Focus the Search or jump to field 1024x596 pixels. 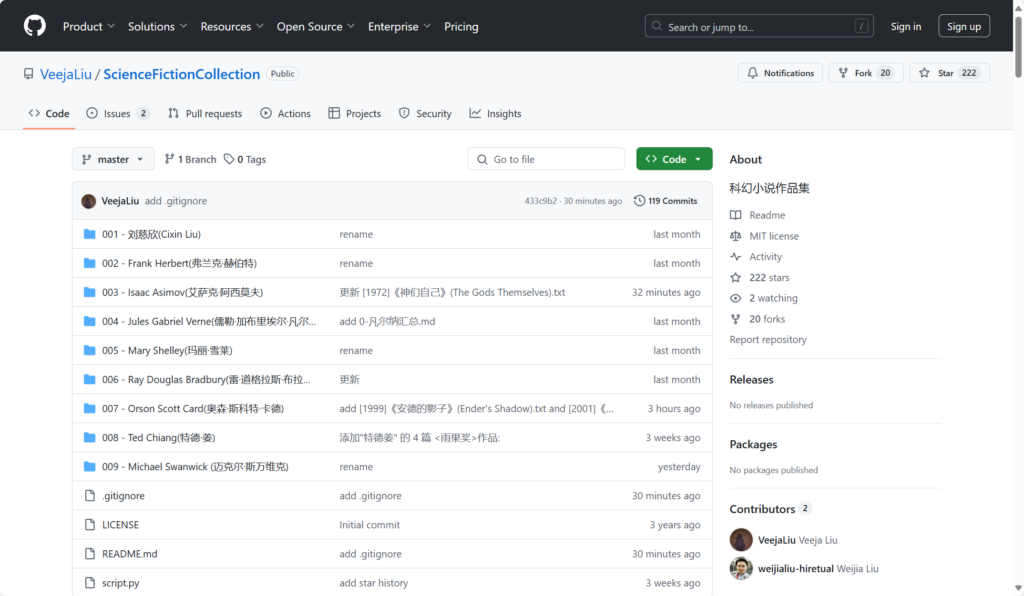[759, 26]
